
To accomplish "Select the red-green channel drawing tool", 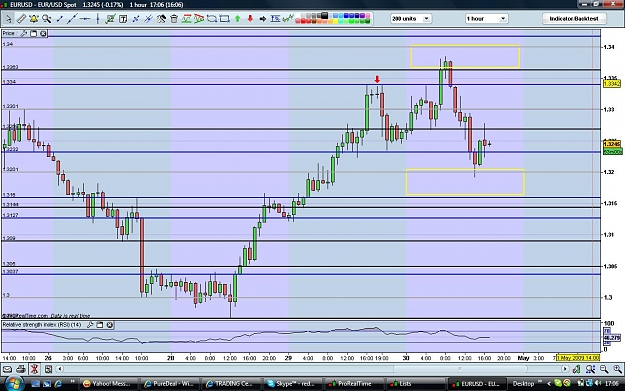I will click(x=186, y=19).
